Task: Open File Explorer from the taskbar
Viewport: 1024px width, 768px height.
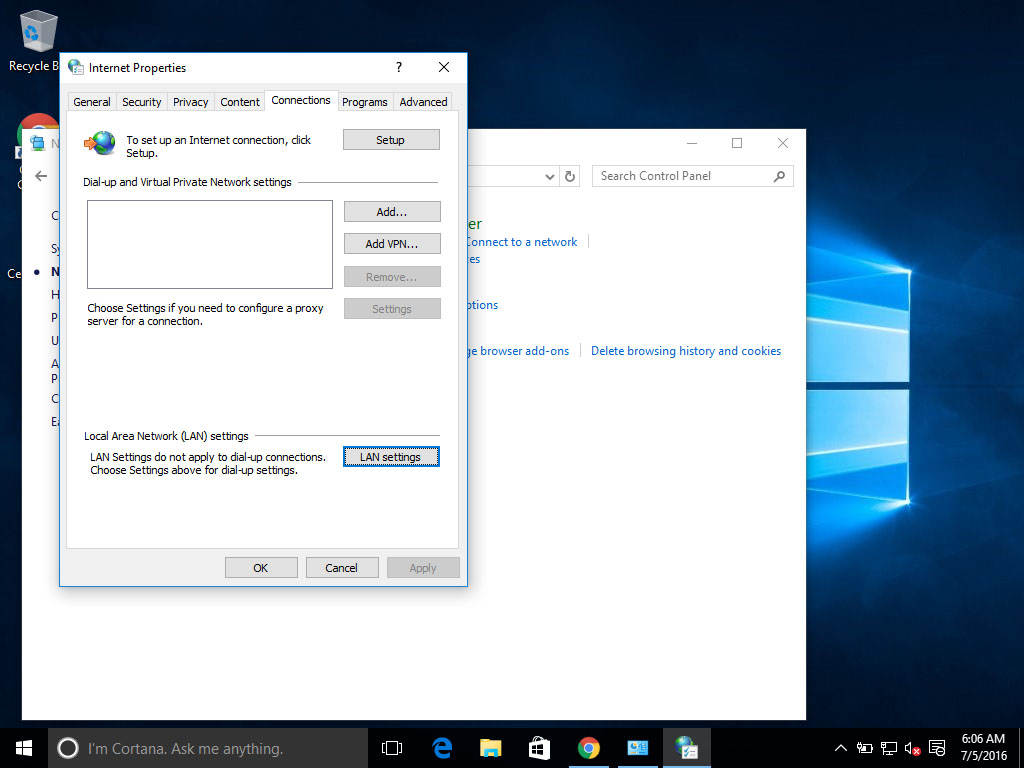Action: pos(491,748)
